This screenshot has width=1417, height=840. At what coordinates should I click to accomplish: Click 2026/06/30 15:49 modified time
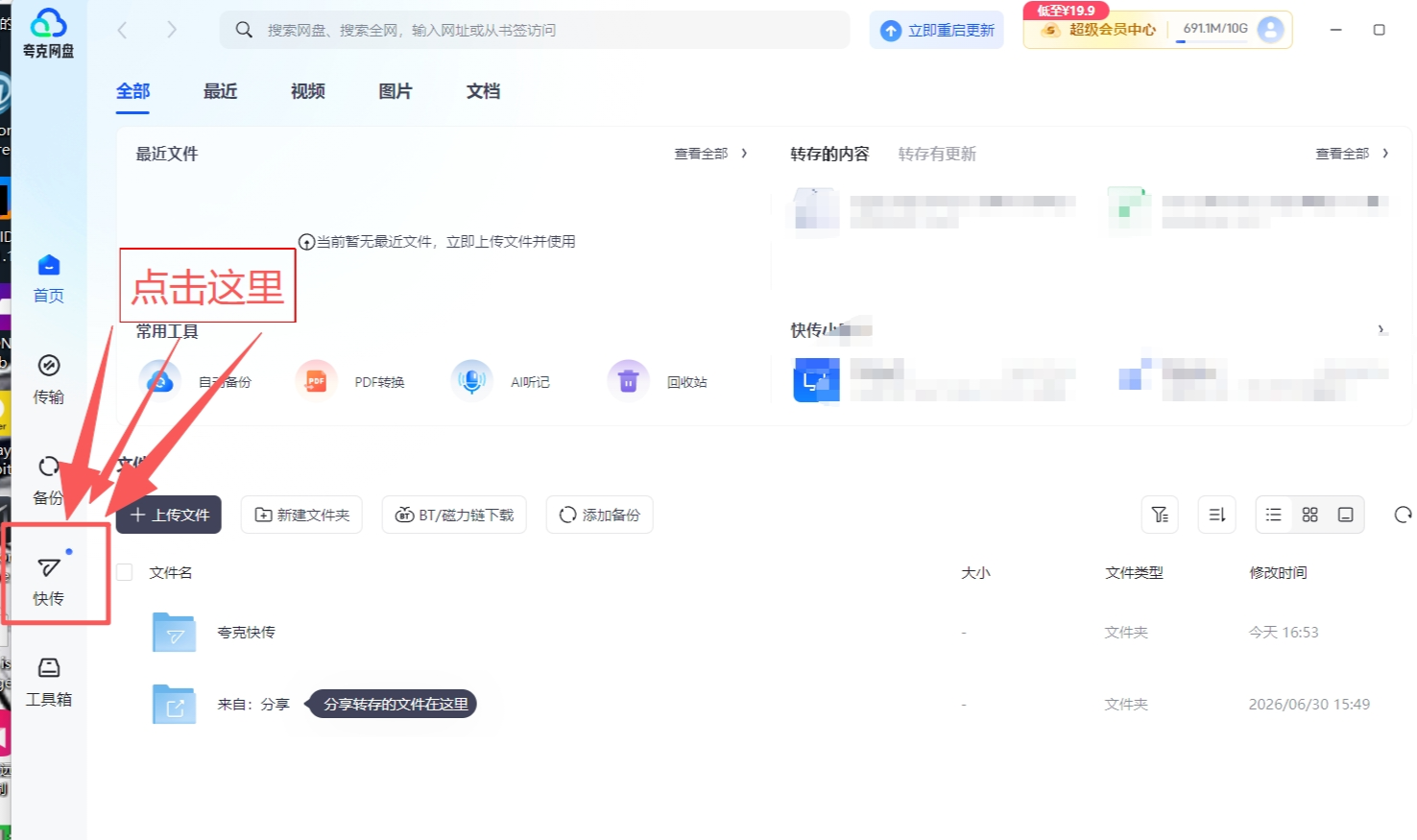pyautogui.click(x=1309, y=704)
